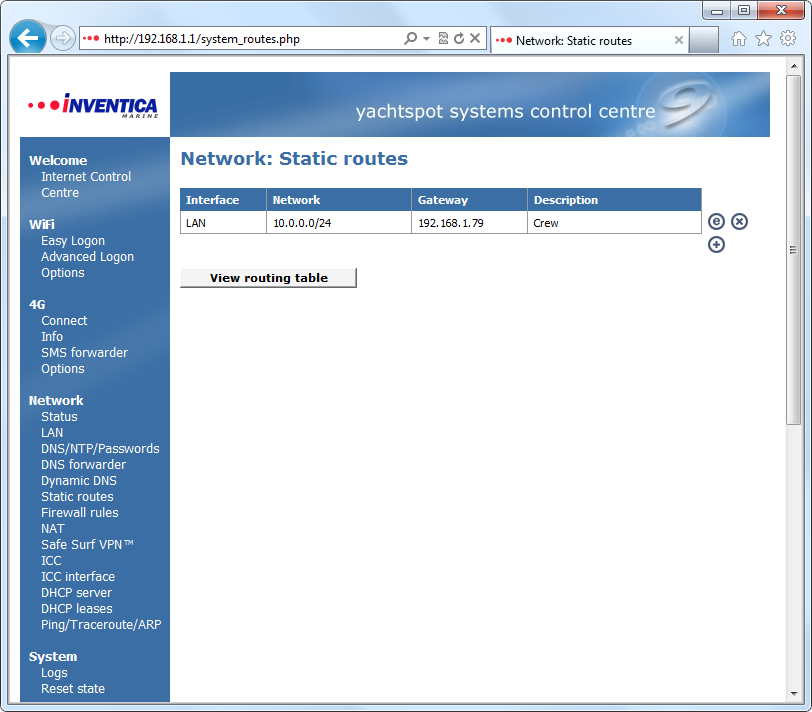Click the browser forward arrow
The image size is (812, 712).
click(63, 38)
